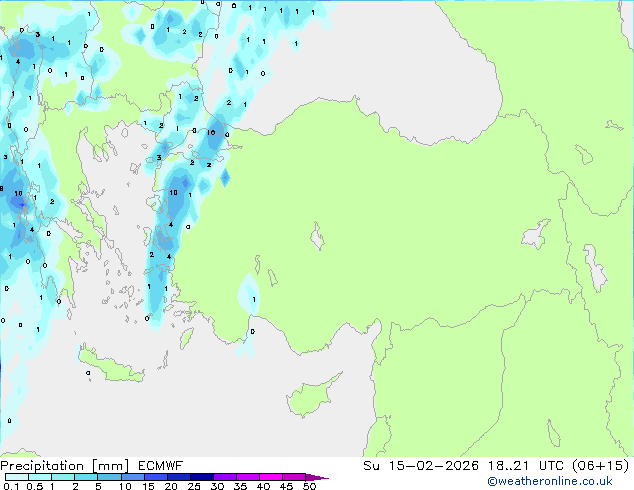Click the legend tick label "30"
This screenshot has width=634, height=490.
click(x=217, y=486)
